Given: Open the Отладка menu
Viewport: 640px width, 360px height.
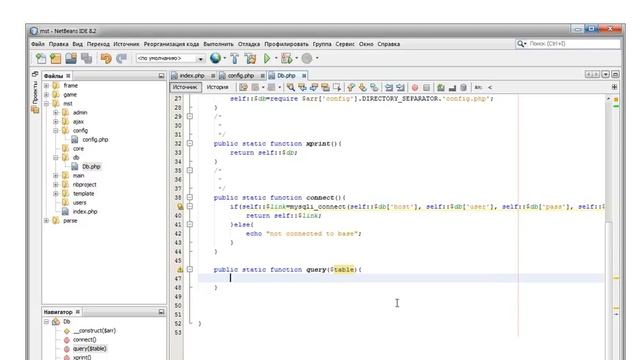Looking at the screenshot, I should 249,44.
